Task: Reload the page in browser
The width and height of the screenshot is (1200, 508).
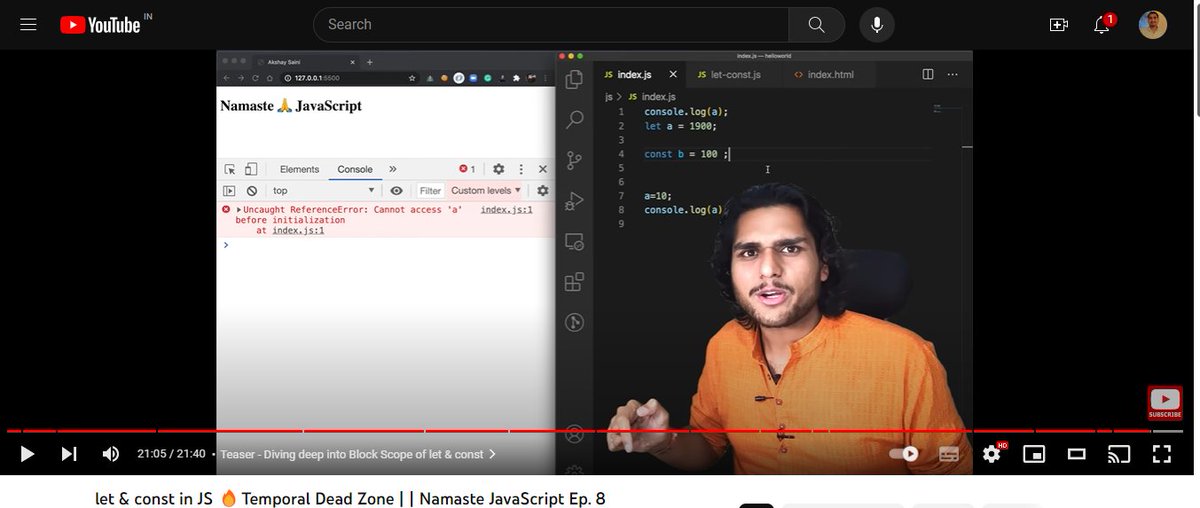Action: 255,77
